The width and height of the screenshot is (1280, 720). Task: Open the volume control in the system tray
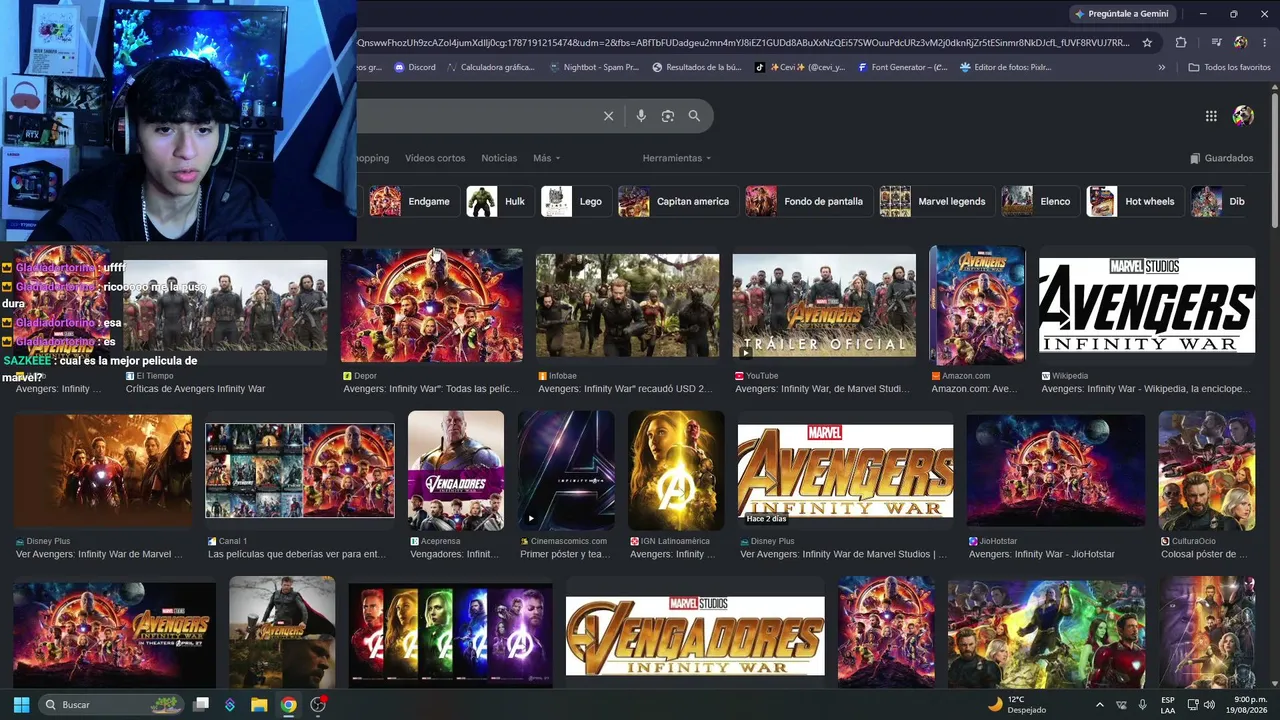(x=1209, y=704)
